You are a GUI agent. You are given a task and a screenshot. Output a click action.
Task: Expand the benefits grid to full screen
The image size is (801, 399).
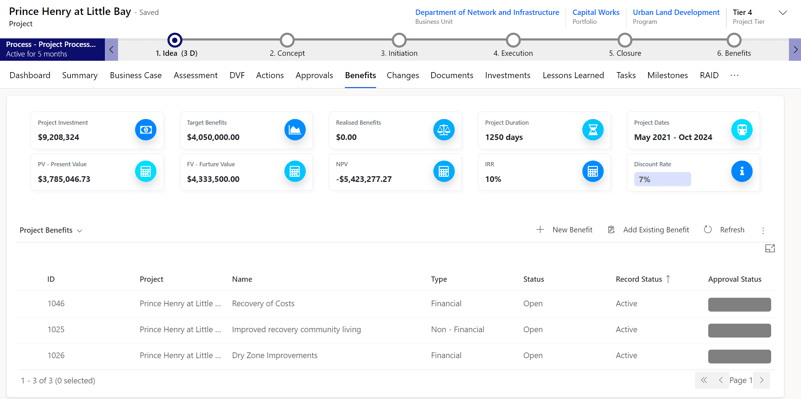(770, 248)
